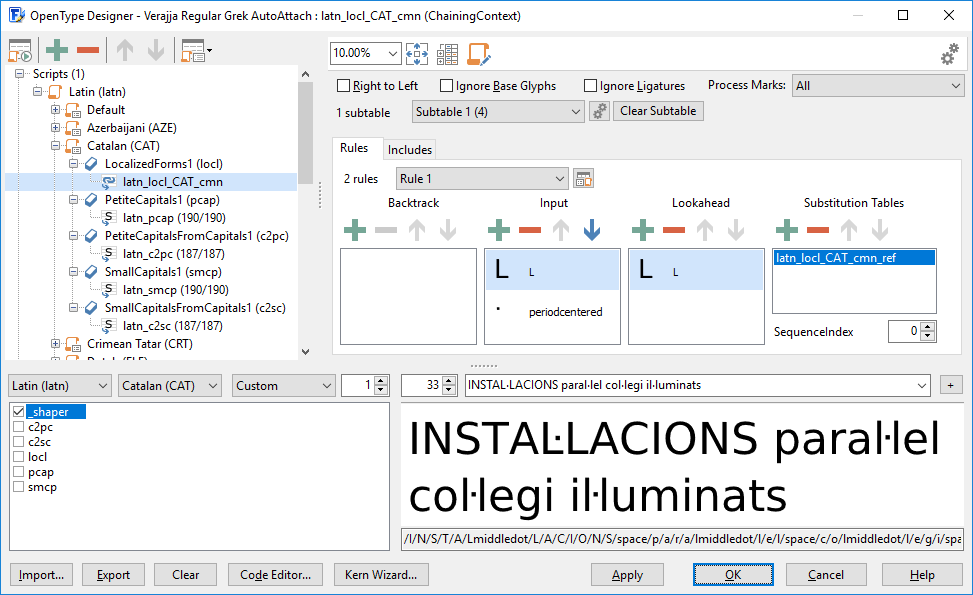This screenshot has height=595, width=973.
Task: Move Lookahead glyph down with the down arrow
Action: pos(736,230)
